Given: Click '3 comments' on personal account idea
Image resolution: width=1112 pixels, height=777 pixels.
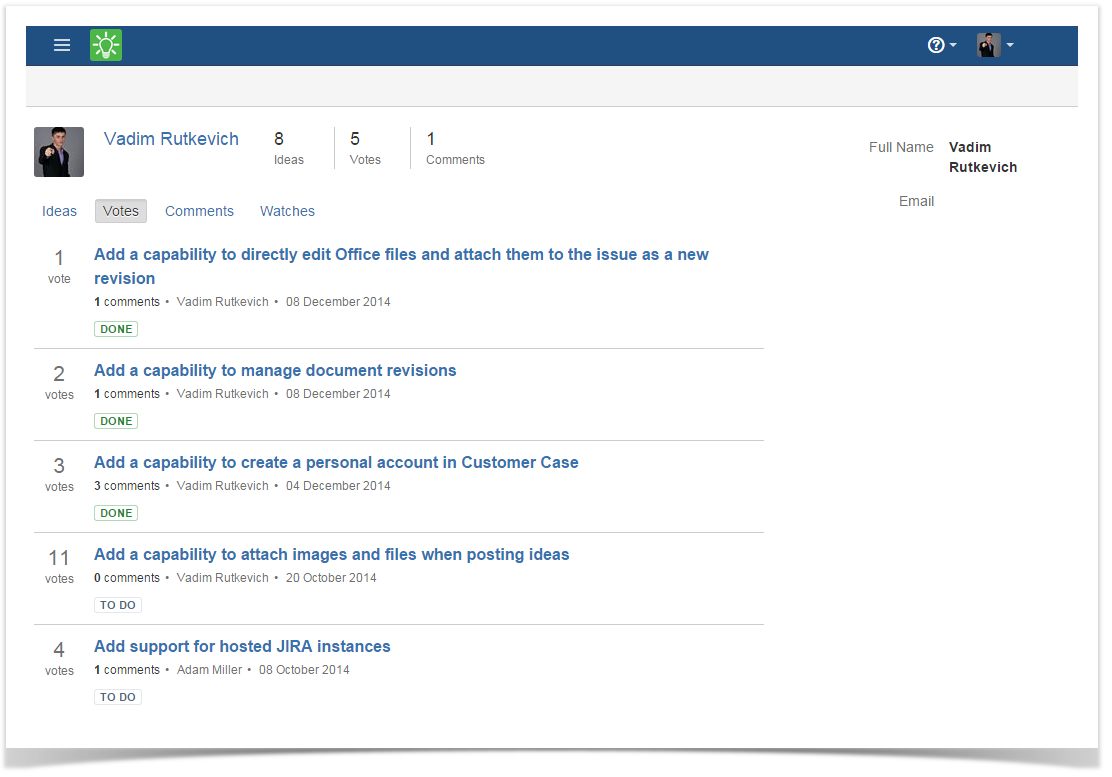Looking at the screenshot, I should click(x=127, y=486).
